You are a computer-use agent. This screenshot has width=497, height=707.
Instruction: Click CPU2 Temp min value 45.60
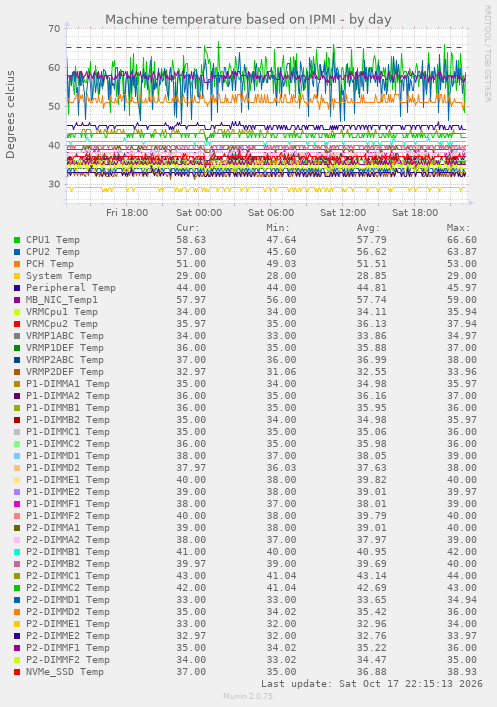click(281, 252)
